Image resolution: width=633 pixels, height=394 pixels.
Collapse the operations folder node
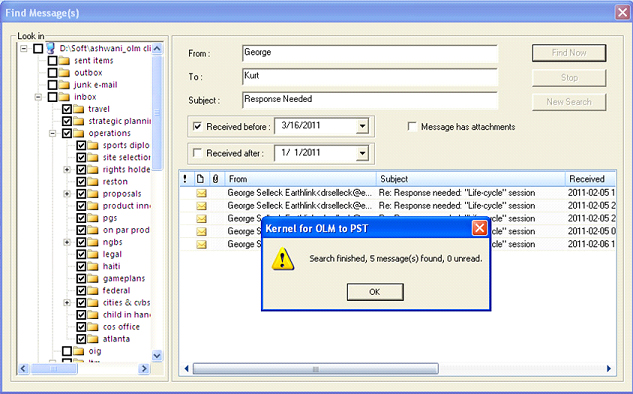click(x=52, y=133)
